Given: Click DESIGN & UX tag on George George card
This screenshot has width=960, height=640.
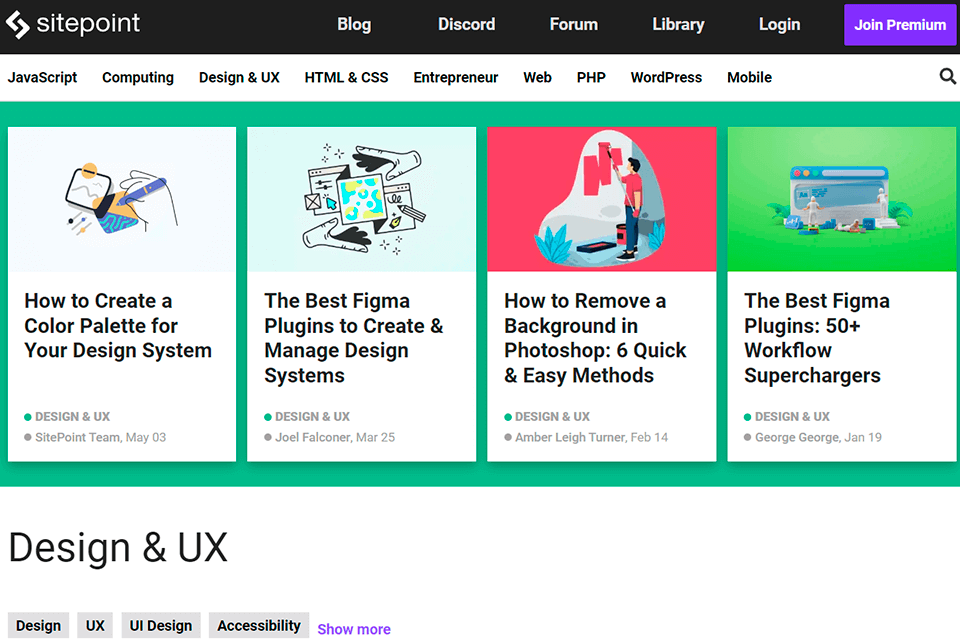Looking at the screenshot, I should point(792,417).
